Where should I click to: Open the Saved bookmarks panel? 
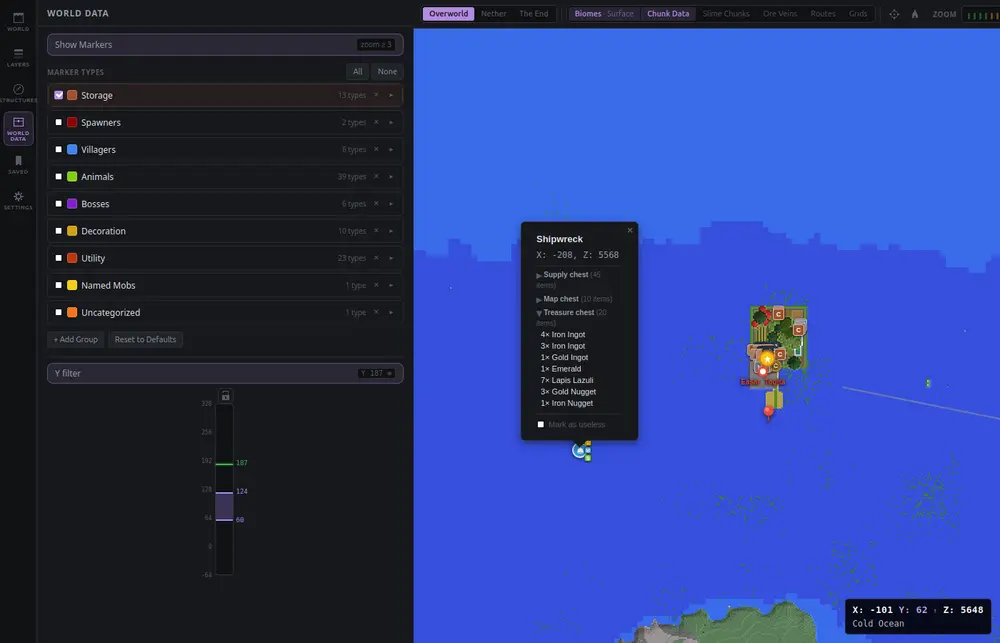pyautogui.click(x=18, y=165)
